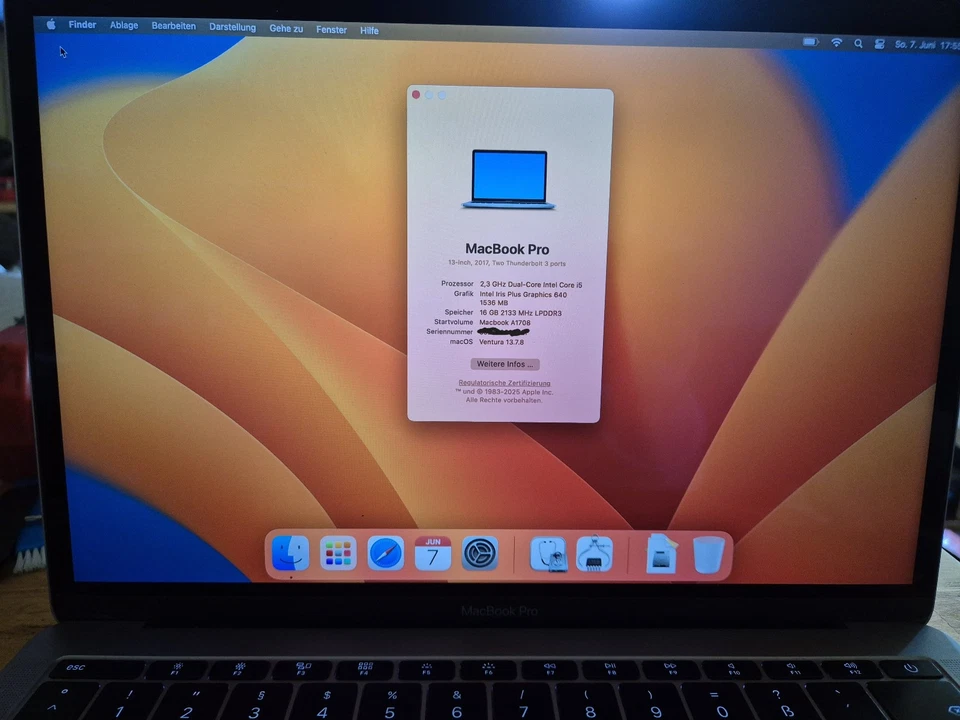This screenshot has height=720, width=960.
Task: Click the 'Alle Rechte vorbehalten.' text
Action: click(504, 400)
